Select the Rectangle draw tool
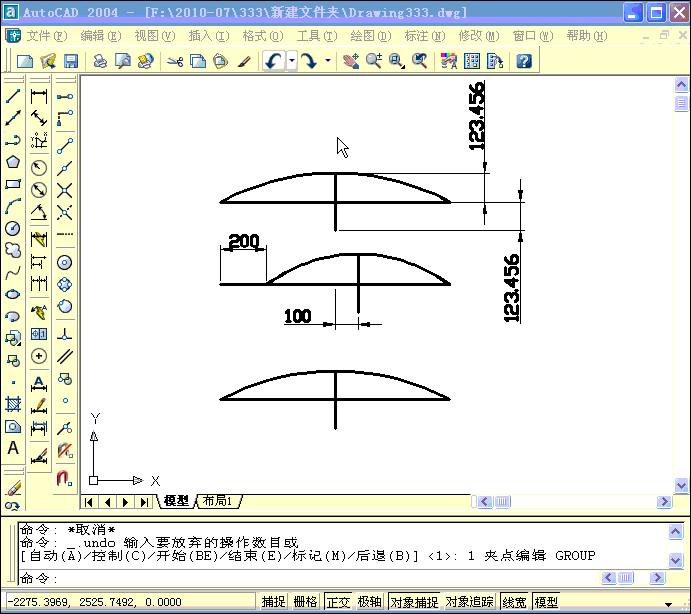Viewport: 691px width, 614px height. (x=13, y=184)
